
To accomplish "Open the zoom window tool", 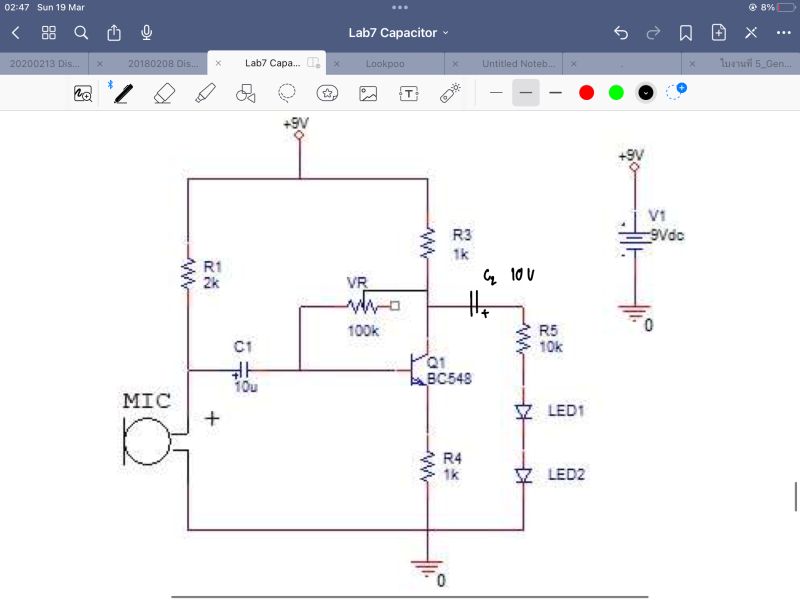I will click(x=82, y=93).
